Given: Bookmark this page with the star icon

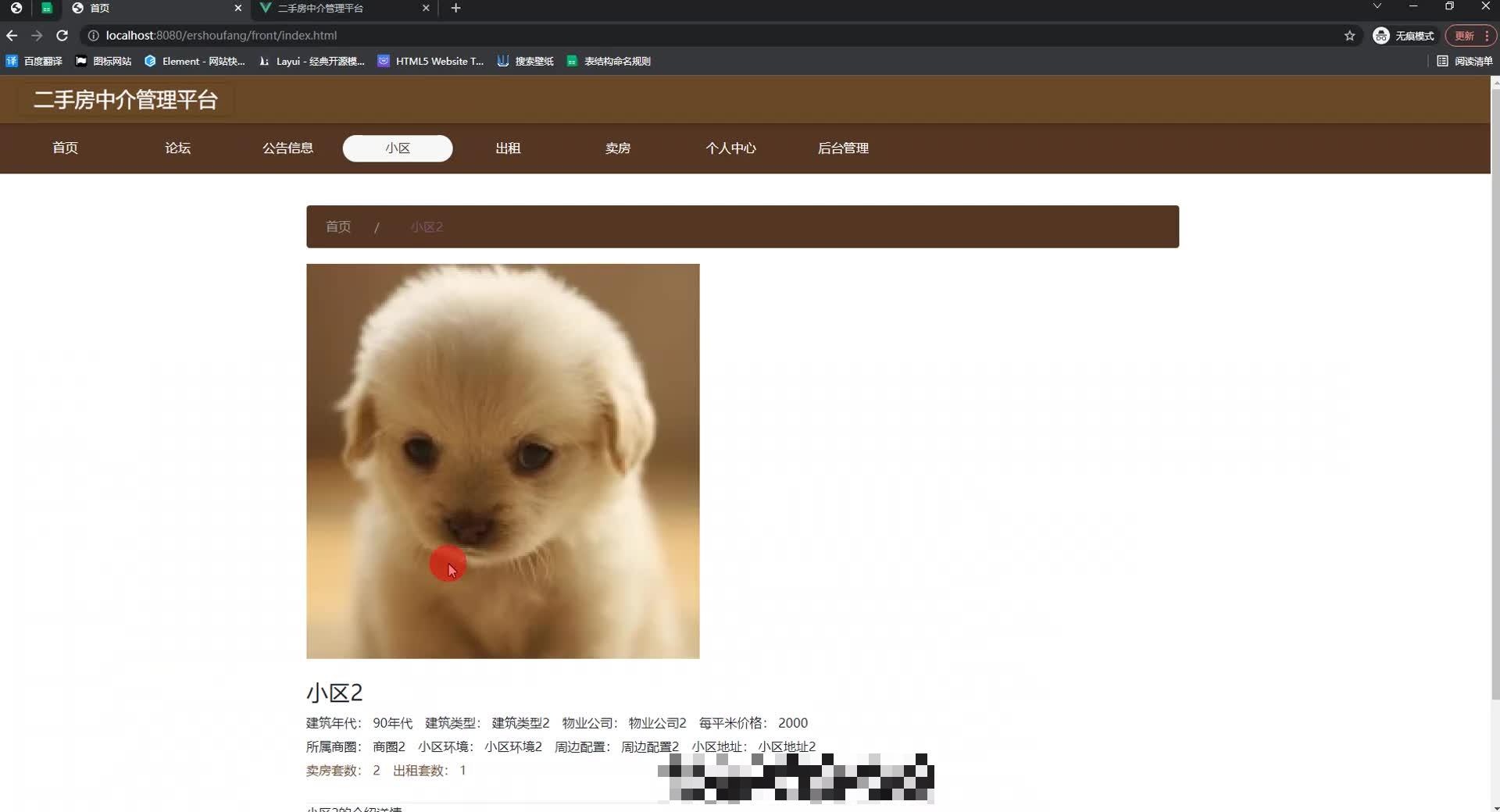Looking at the screenshot, I should click(1349, 36).
